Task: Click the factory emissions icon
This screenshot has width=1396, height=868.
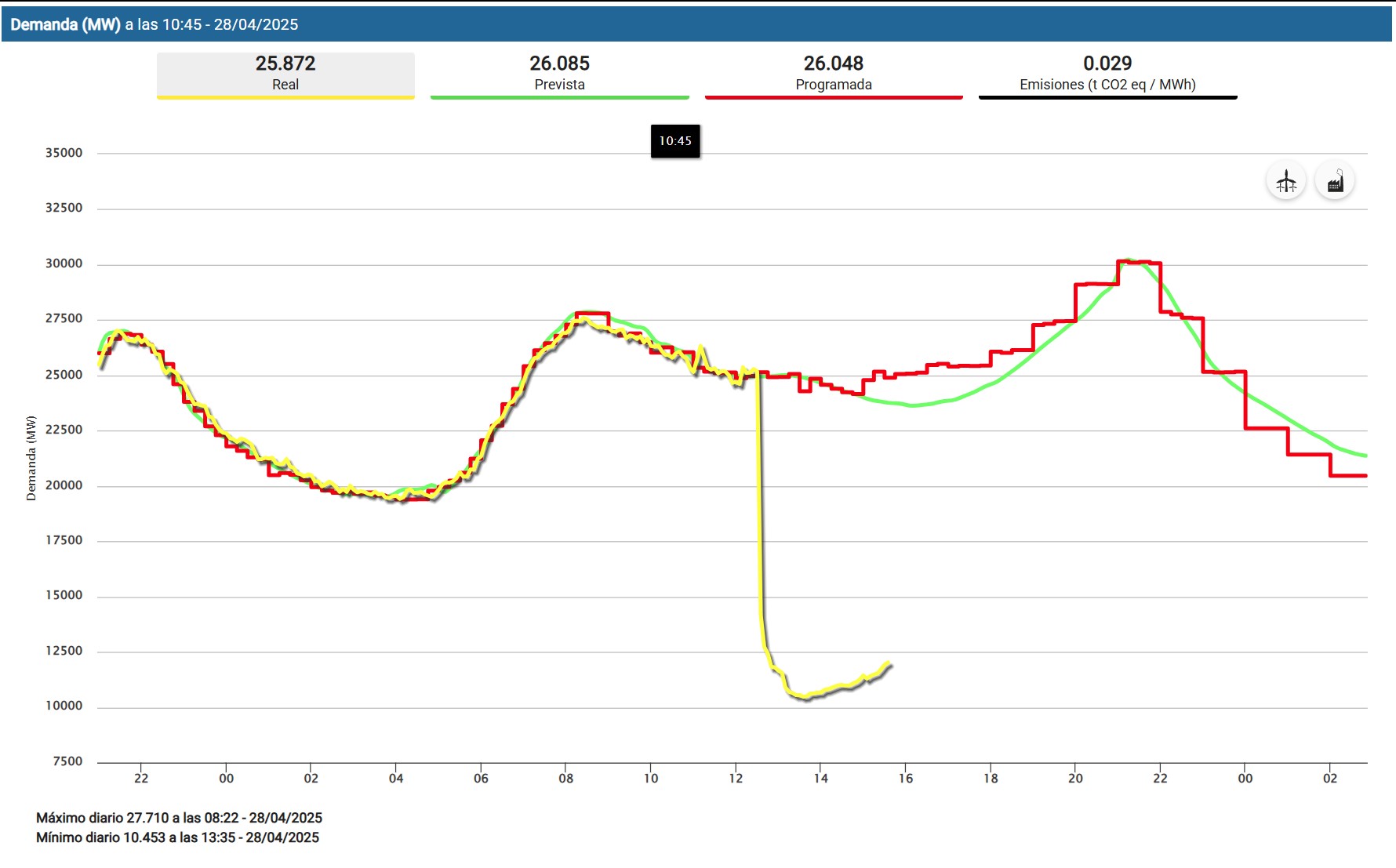Action: pos(1335,181)
